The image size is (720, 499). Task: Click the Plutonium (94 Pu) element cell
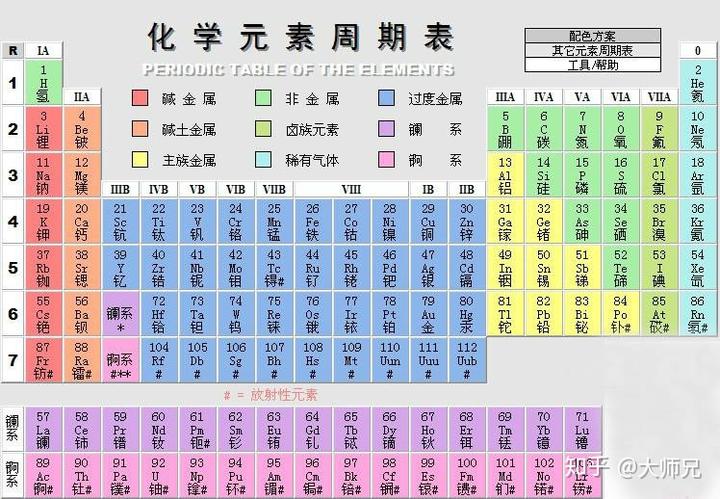236,476
